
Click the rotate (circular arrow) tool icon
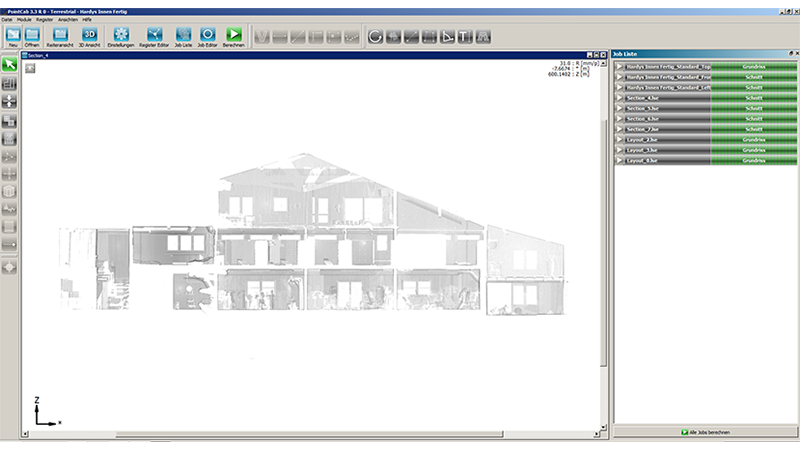click(x=375, y=37)
